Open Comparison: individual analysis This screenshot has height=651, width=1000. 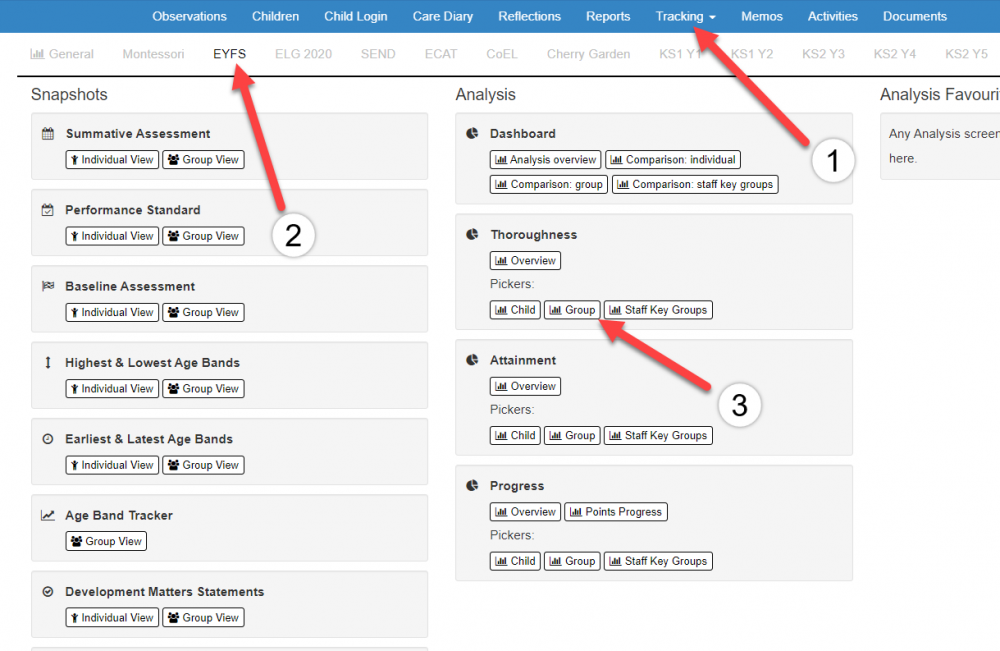point(673,159)
